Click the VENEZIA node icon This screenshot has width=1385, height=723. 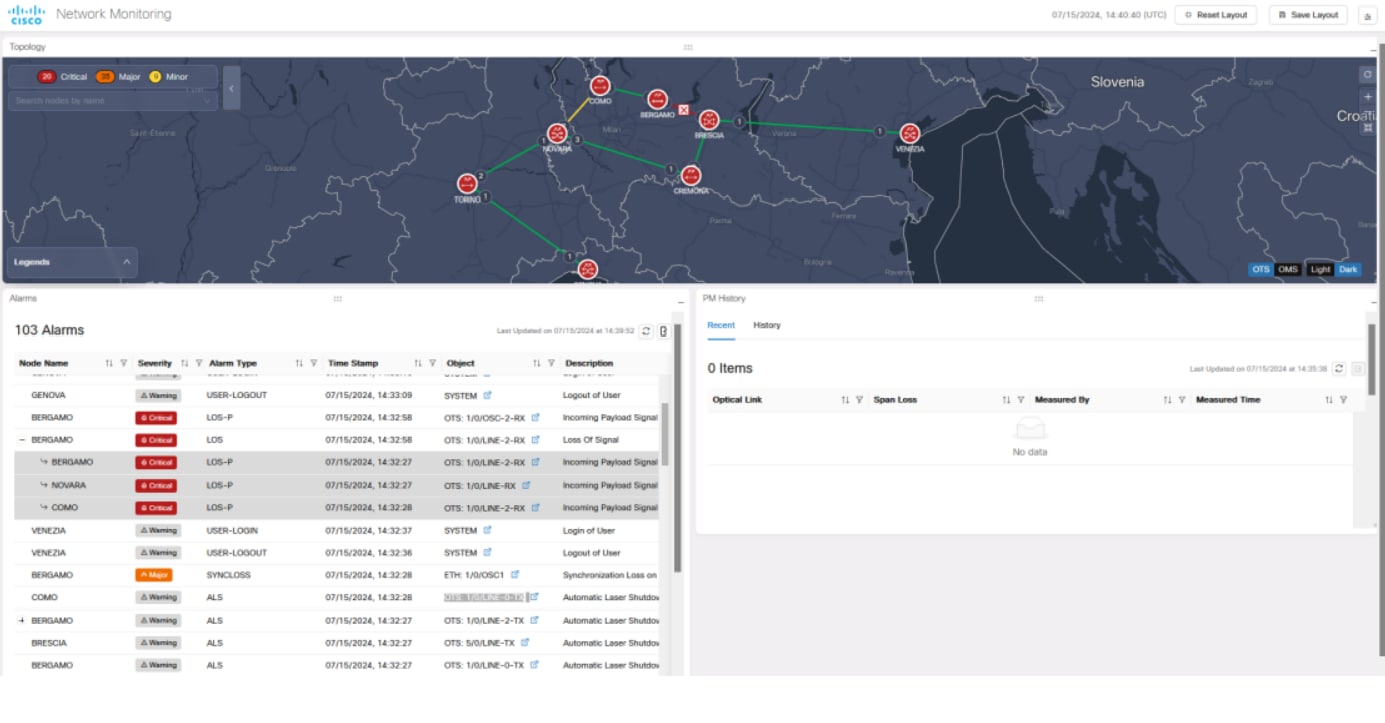[909, 134]
